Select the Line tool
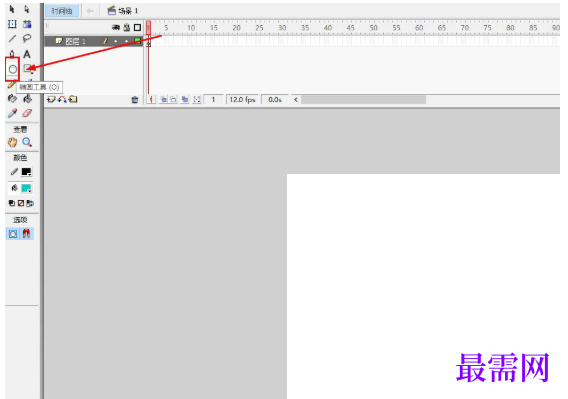This screenshot has width=568, height=399. [12, 38]
